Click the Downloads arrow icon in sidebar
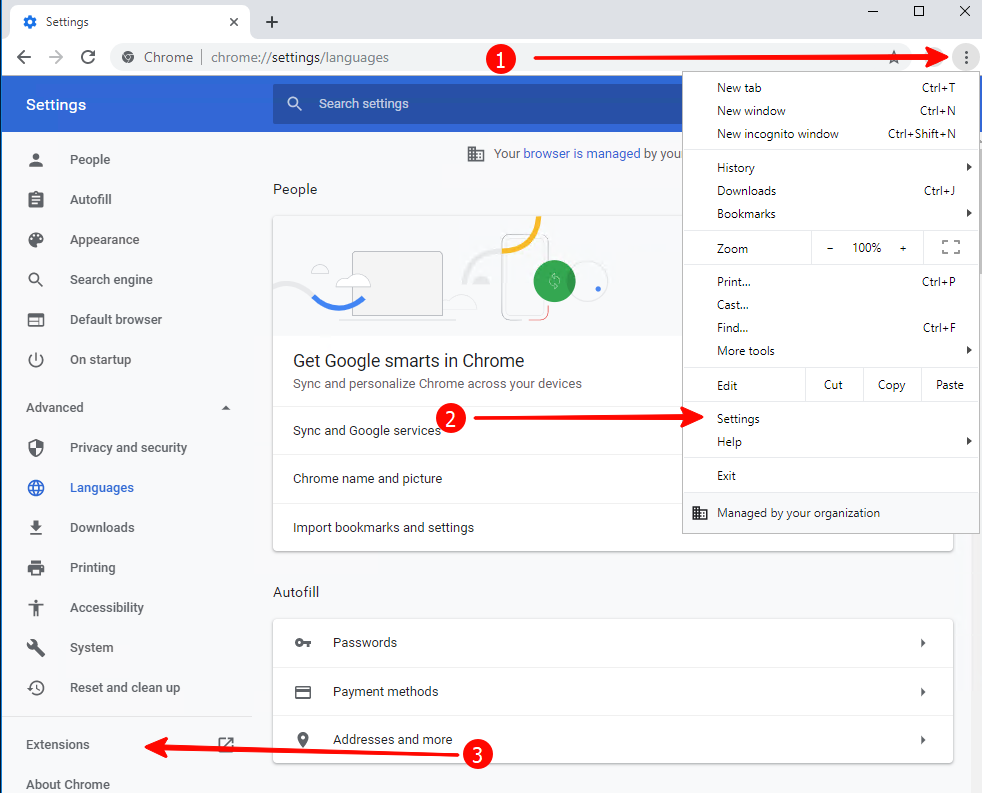Screen dimensions: 982x793 click(x=36, y=527)
